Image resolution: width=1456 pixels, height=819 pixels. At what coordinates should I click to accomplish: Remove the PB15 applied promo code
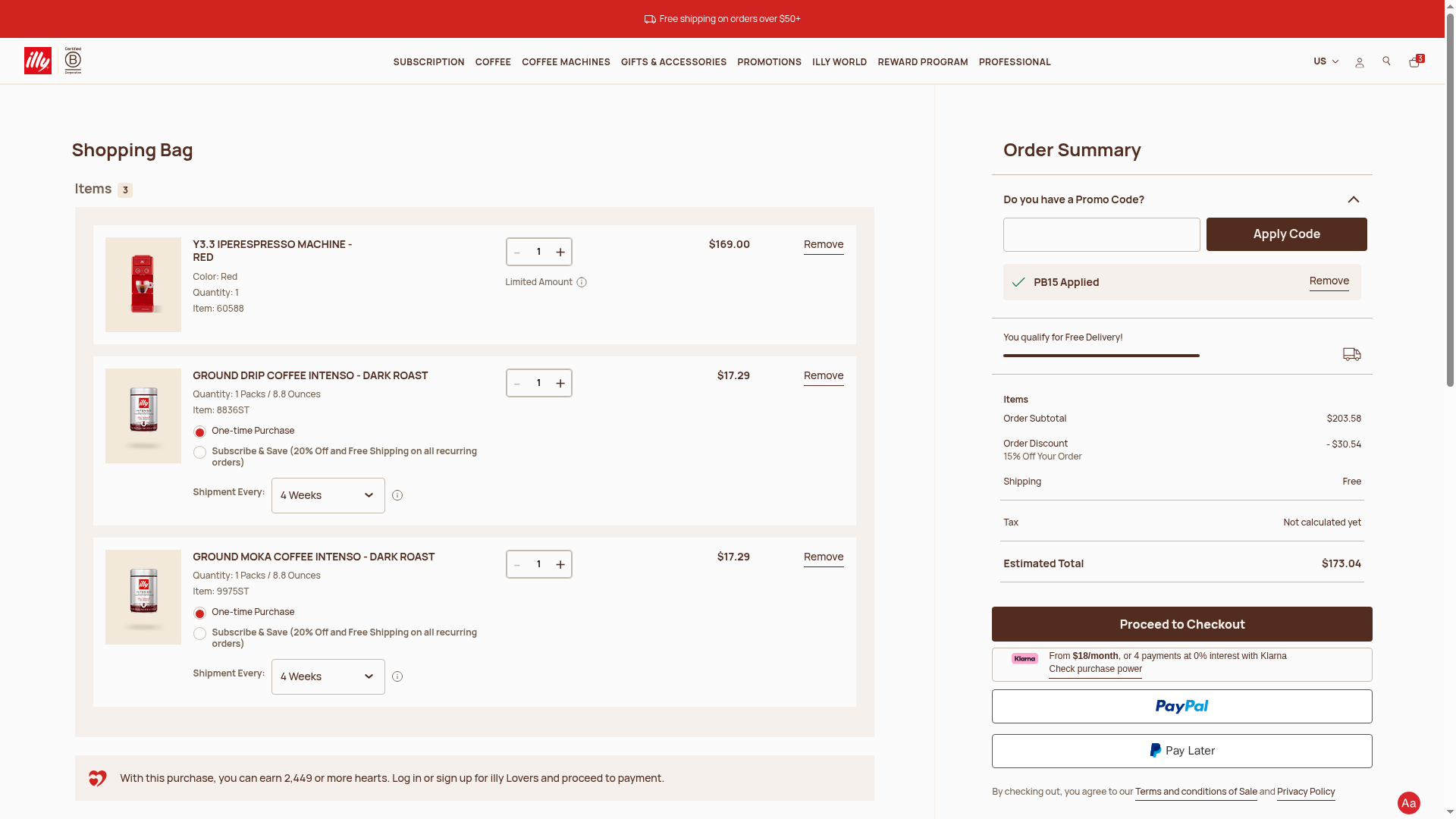[x=1329, y=281]
